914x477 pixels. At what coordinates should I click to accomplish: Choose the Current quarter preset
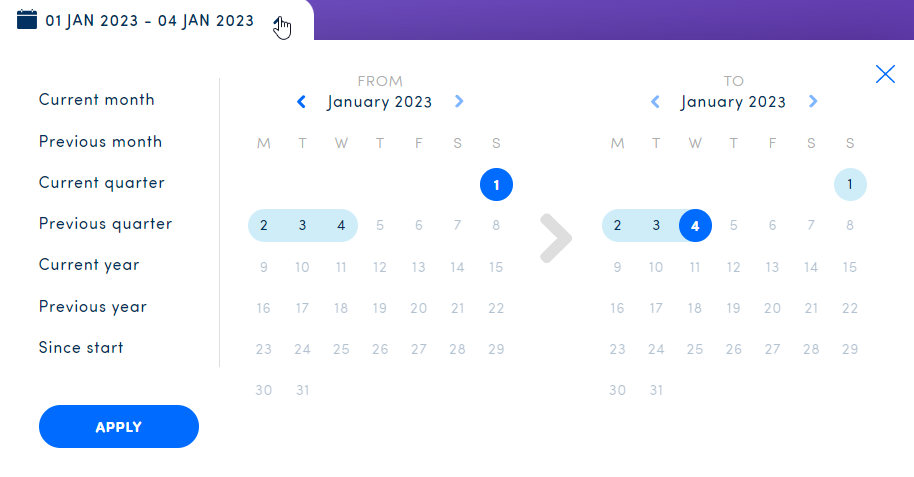click(102, 183)
